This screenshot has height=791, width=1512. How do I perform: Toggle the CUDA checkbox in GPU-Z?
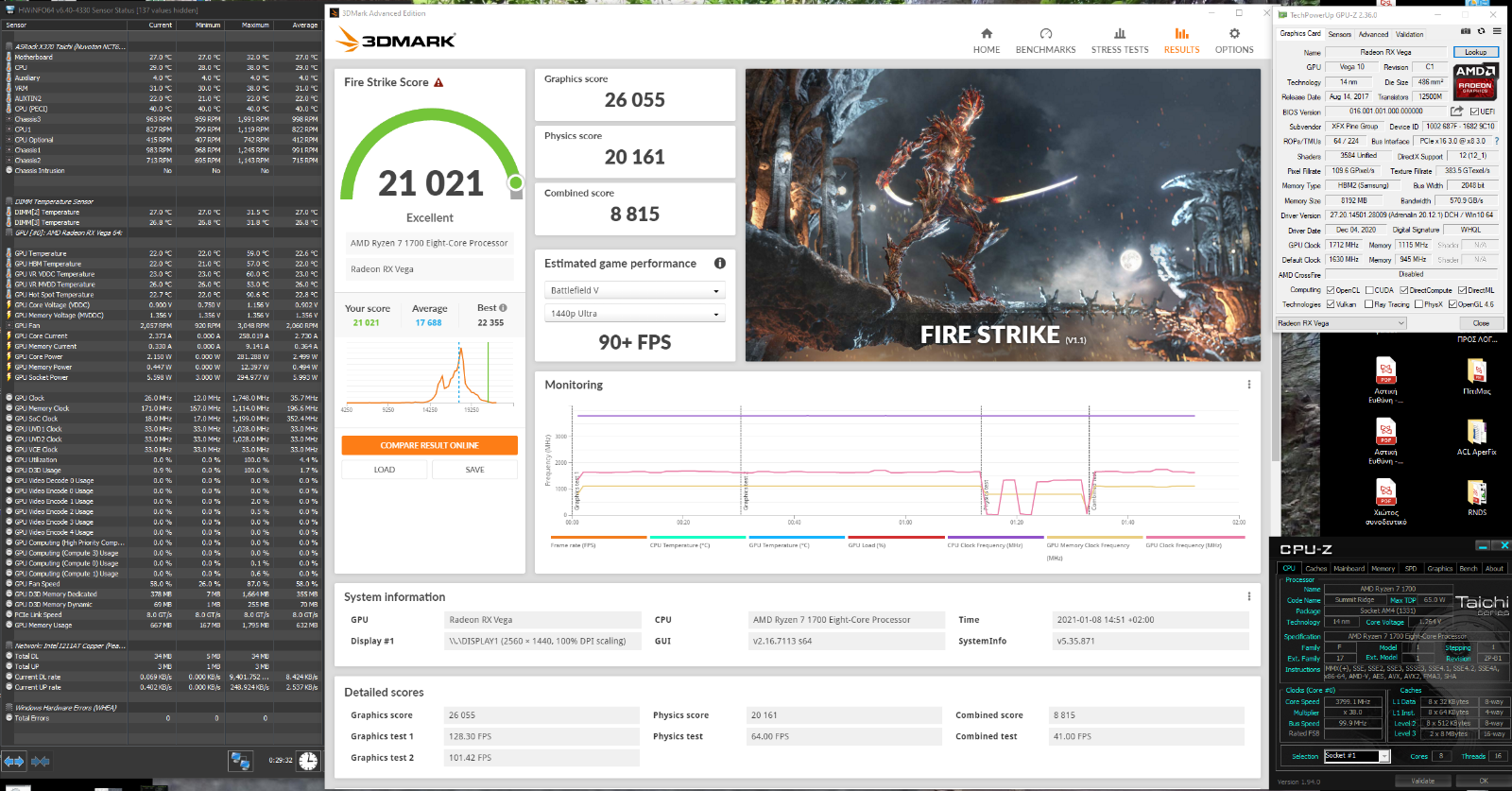1369,290
